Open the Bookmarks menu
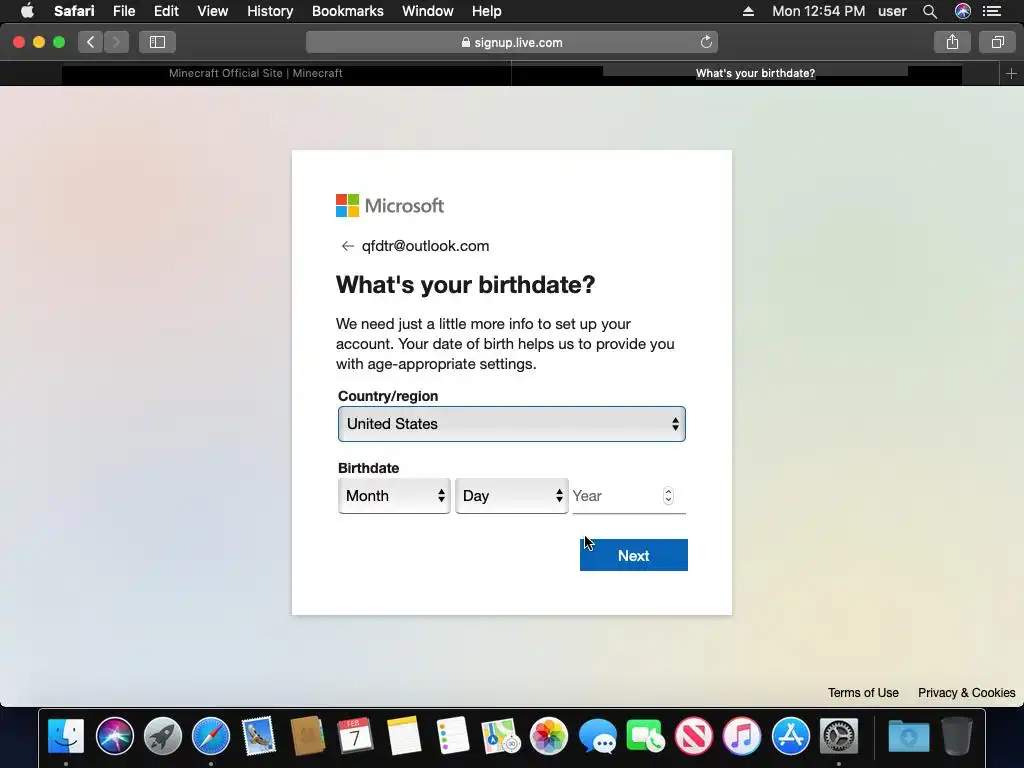Viewport: 1024px width, 768px height. click(x=347, y=11)
